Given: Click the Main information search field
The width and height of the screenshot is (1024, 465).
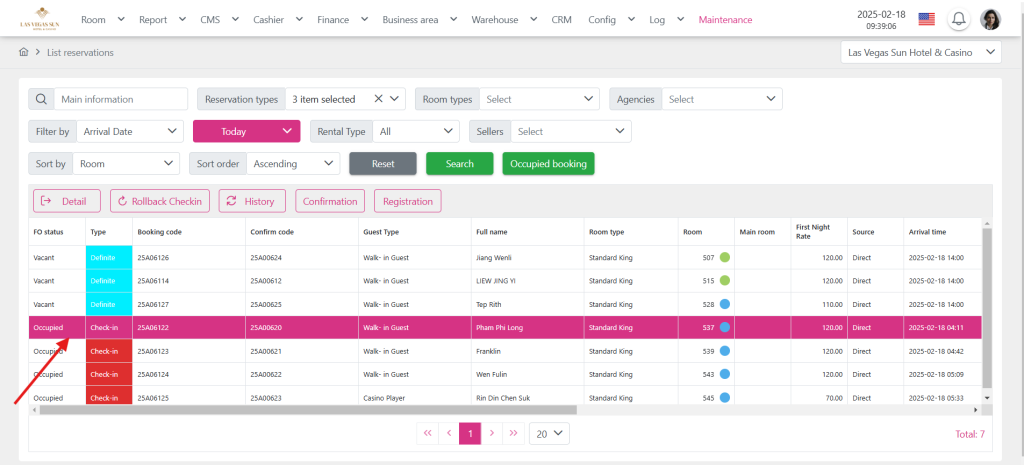Looking at the screenshot, I should coord(120,99).
